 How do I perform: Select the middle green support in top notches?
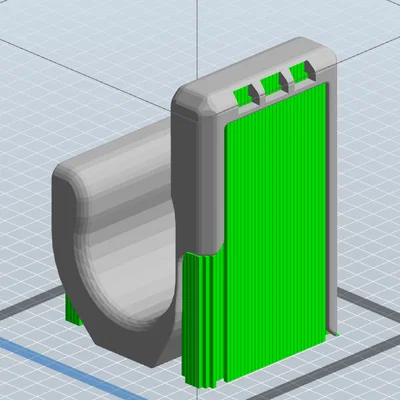(272, 83)
